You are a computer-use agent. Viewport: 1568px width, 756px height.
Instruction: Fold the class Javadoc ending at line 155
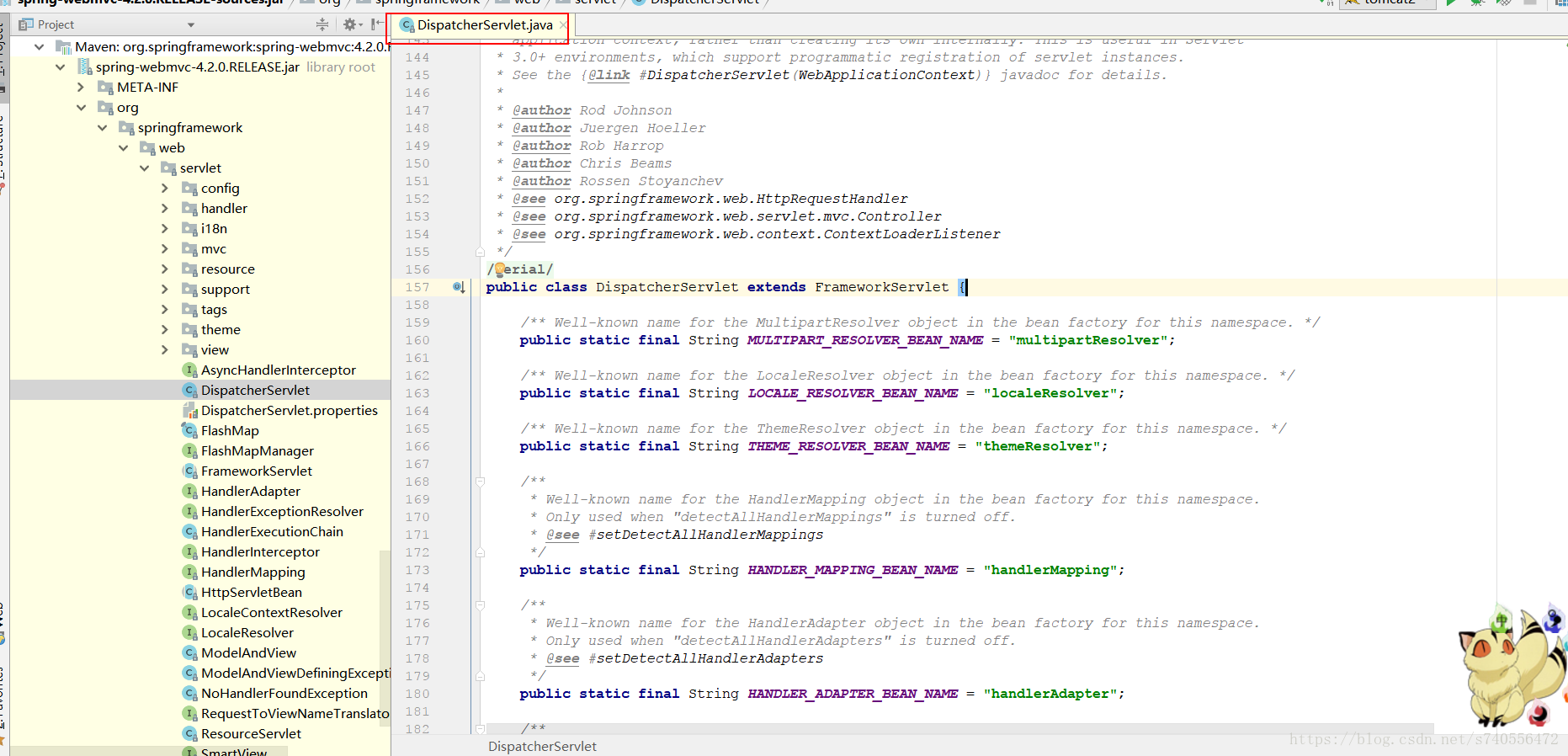click(x=480, y=252)
